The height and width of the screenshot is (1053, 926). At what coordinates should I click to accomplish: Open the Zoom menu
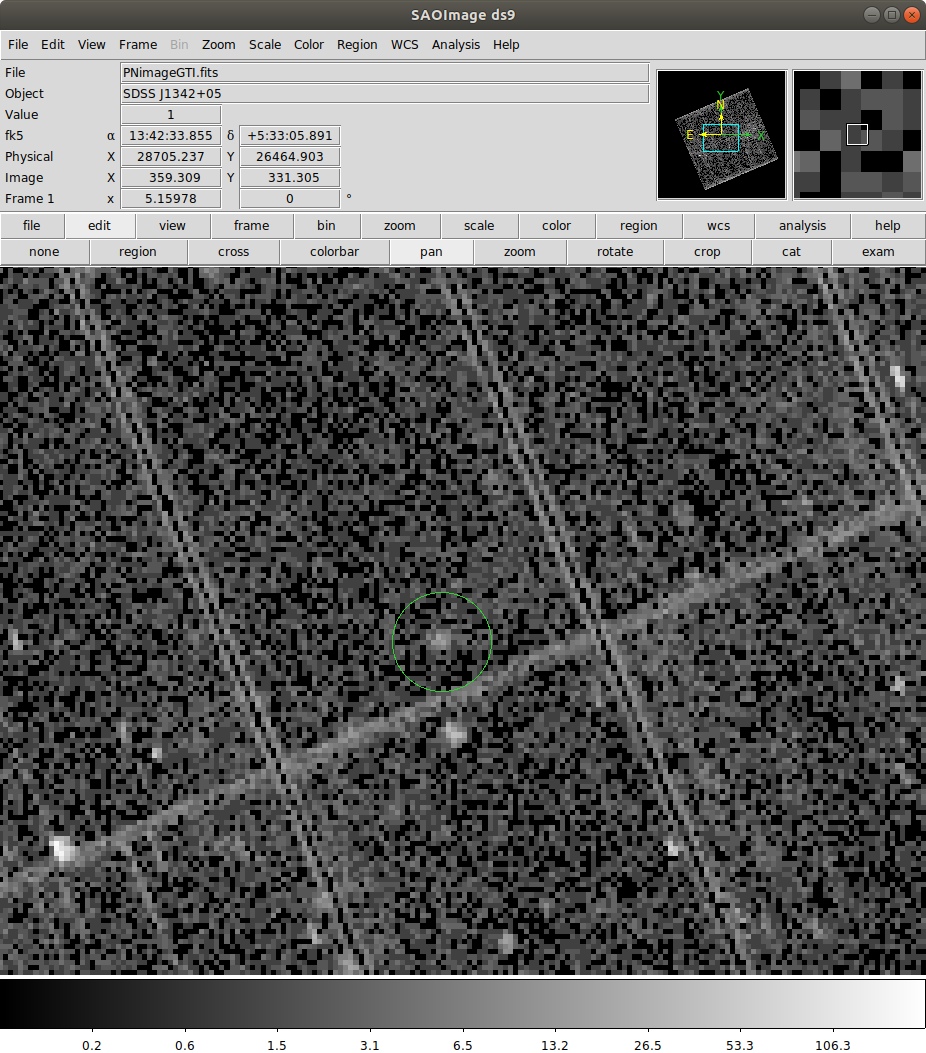tap(219, 45)
